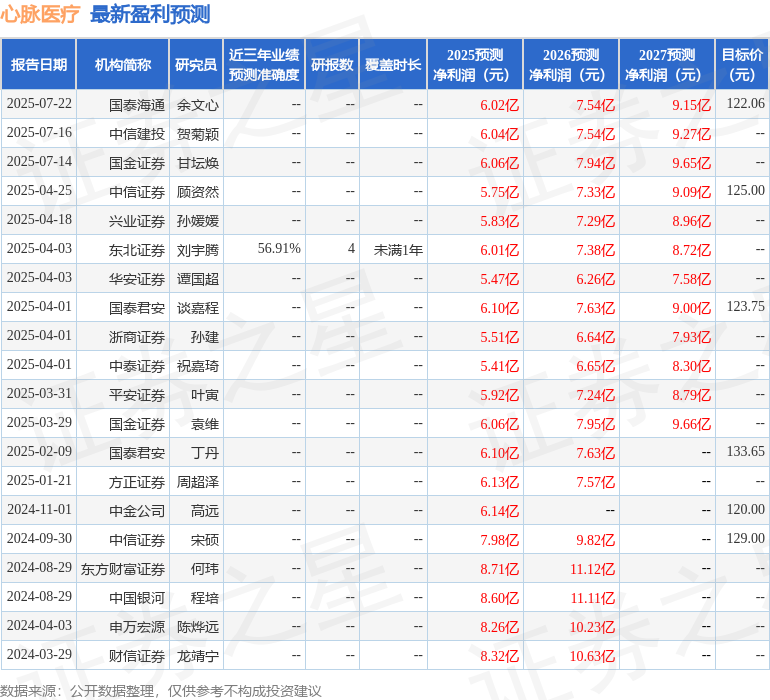Open the 东方财富证券 institution entry
The image size is (770, 700).
click(x=123, y=568)
